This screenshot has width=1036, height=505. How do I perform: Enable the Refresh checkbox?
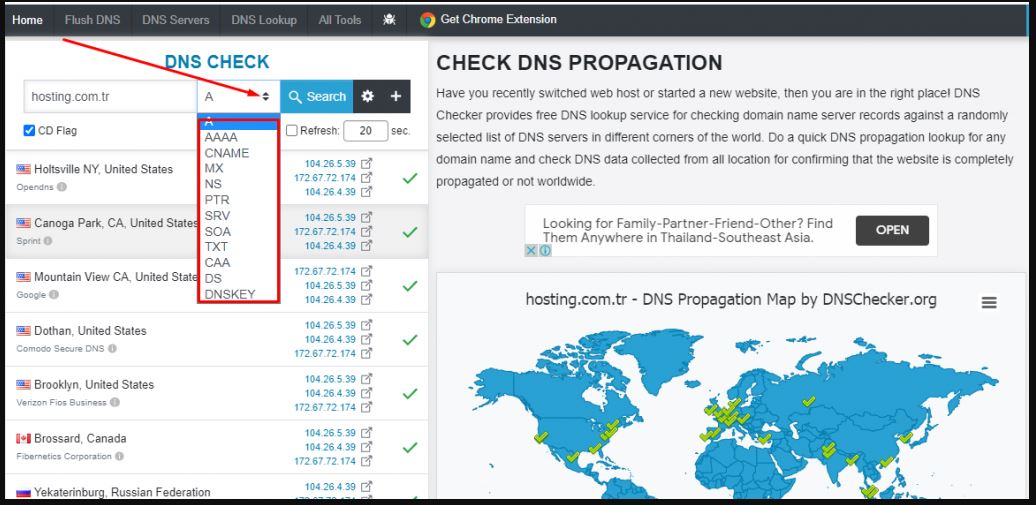pos(292,131)
